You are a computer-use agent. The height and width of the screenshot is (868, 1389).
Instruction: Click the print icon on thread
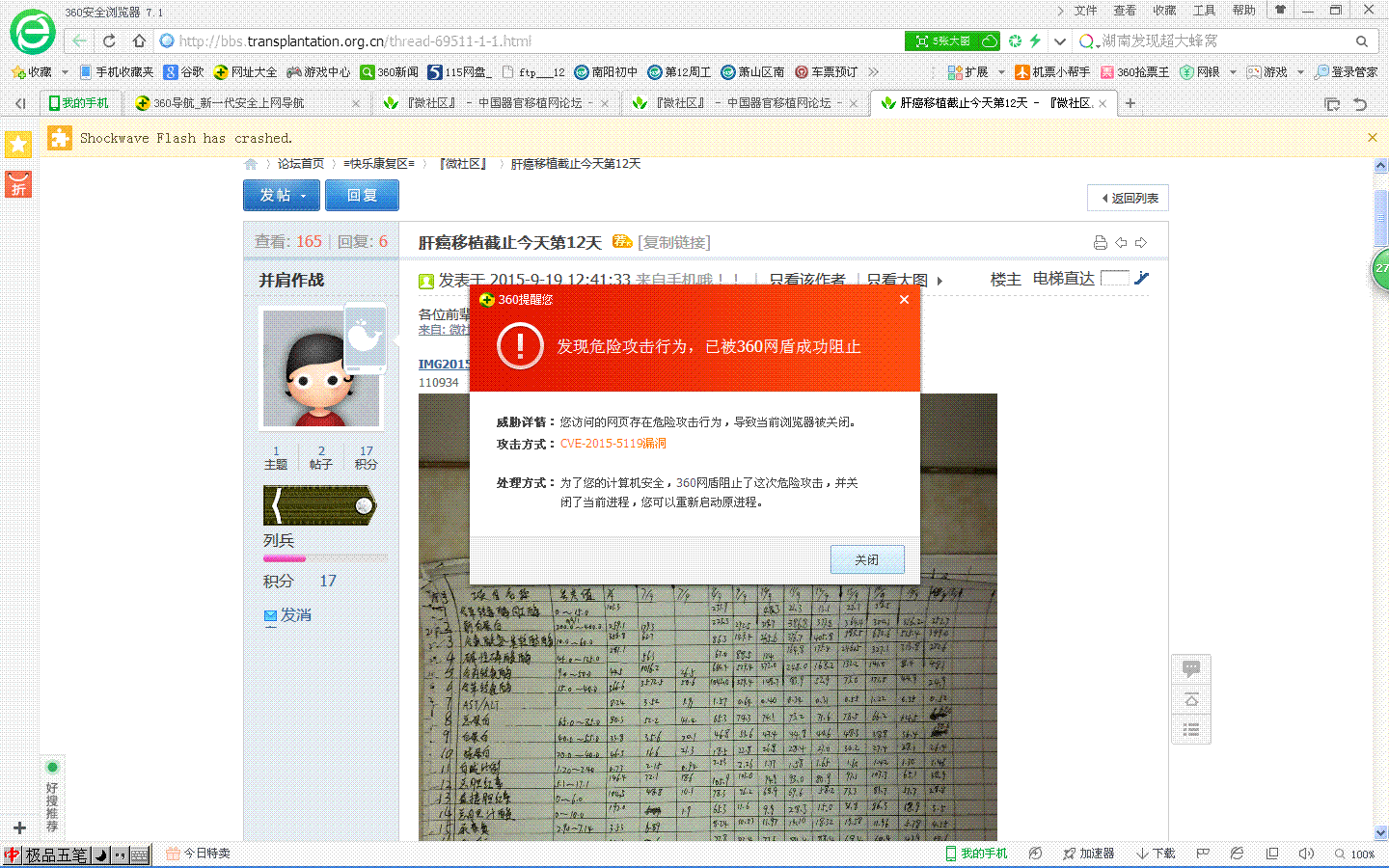(1100, 242)
